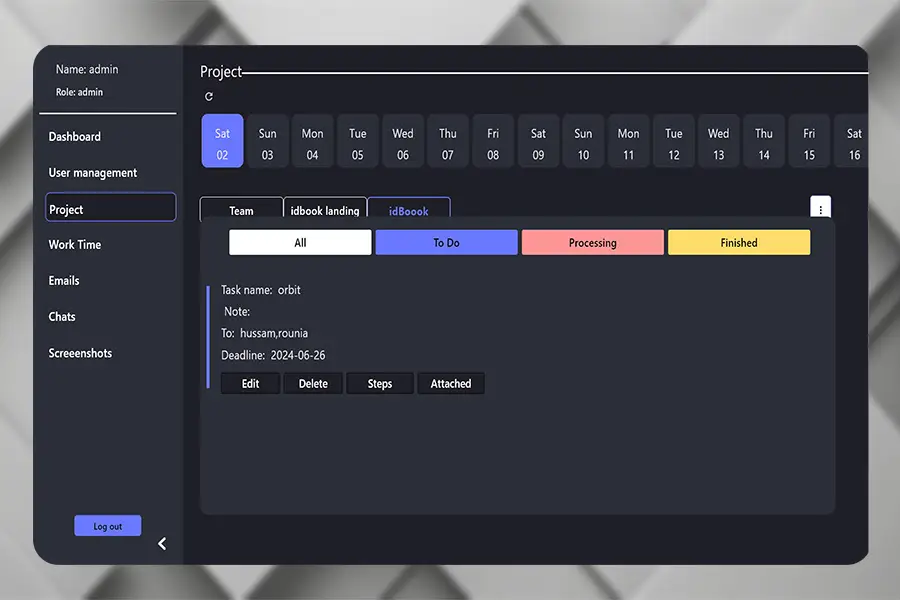Refresh the project task list
This screenshot has height=600, width=900.
click(x=209, y=96)
